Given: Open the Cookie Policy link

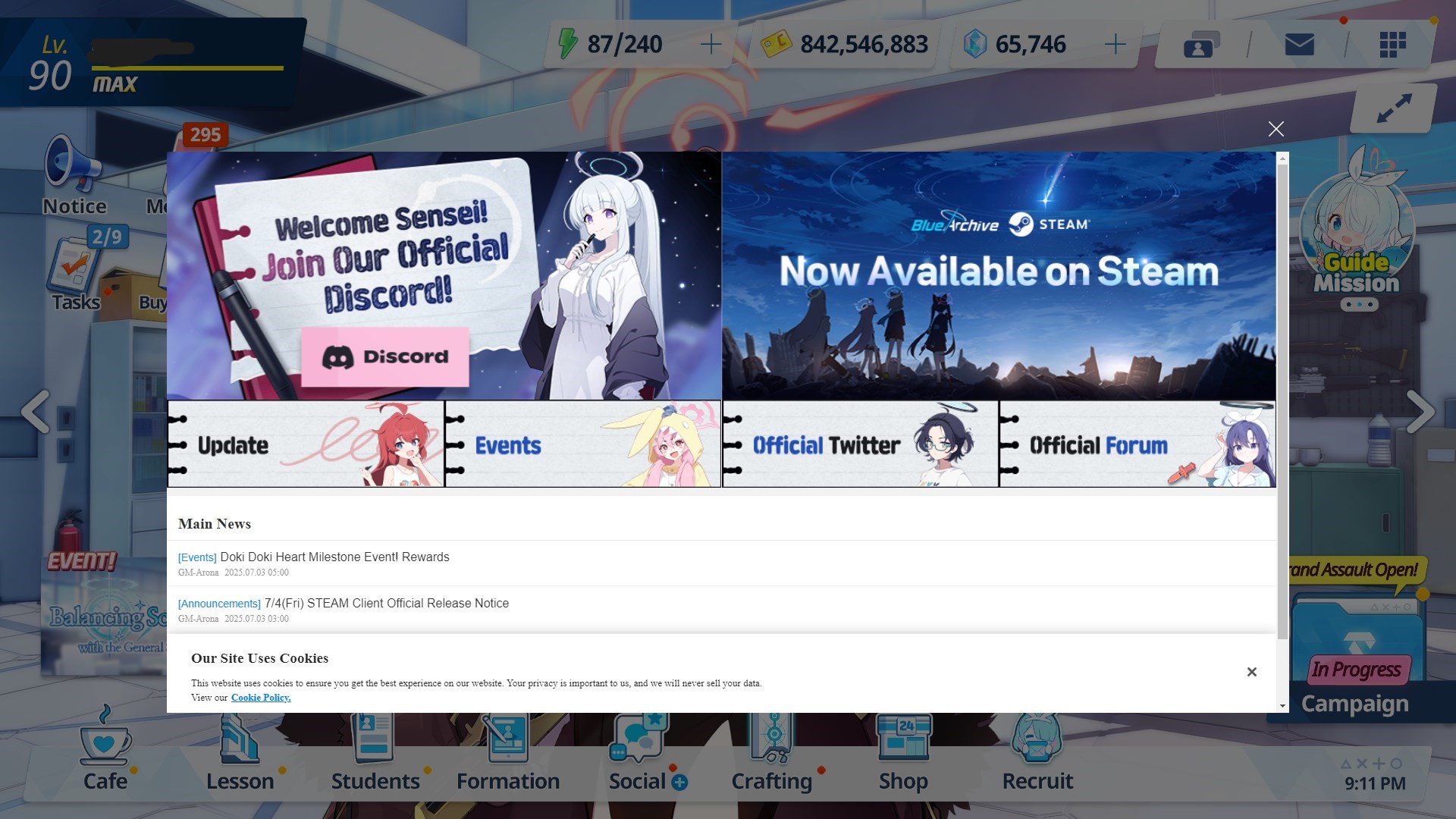Looking at the screenshot, I should pos(261,698).
